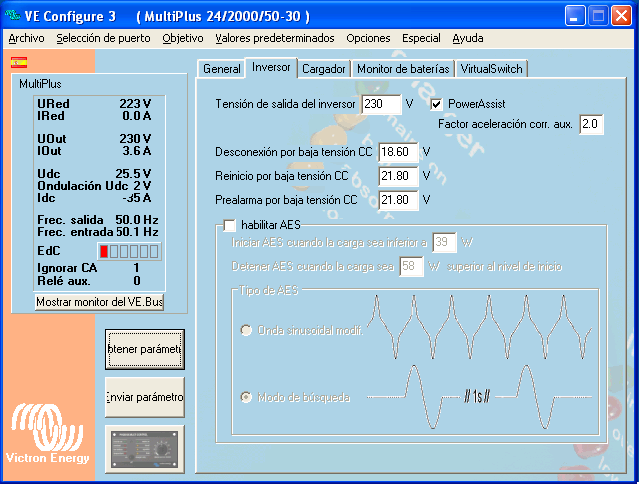The width and height of the screenshot is (639, 484).
Task: Click the Frec. entrada 50.1 Hz reading
Action: click(x=98, y=232)
